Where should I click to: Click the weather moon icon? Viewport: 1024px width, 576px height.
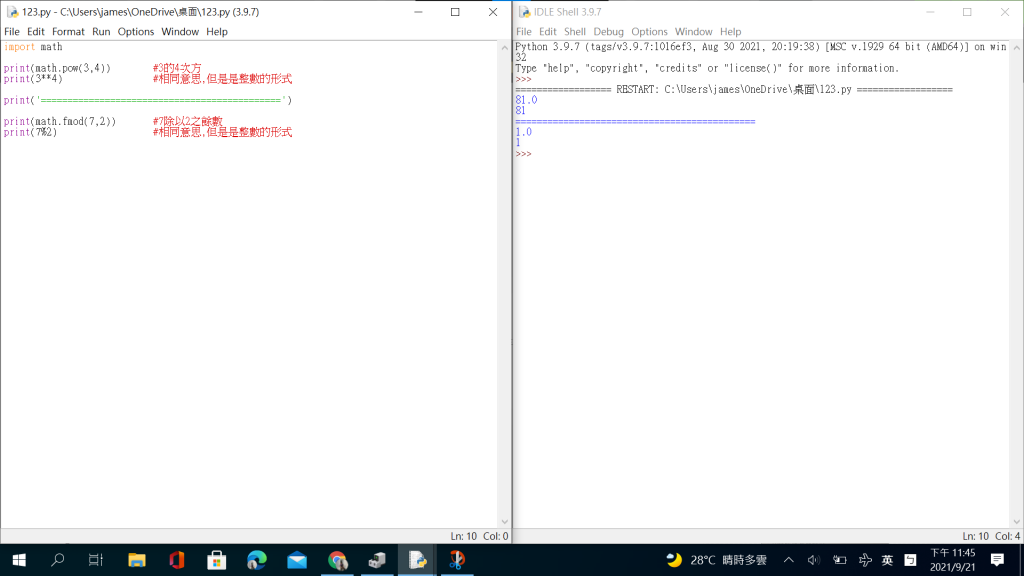click(x=674, y=560)
